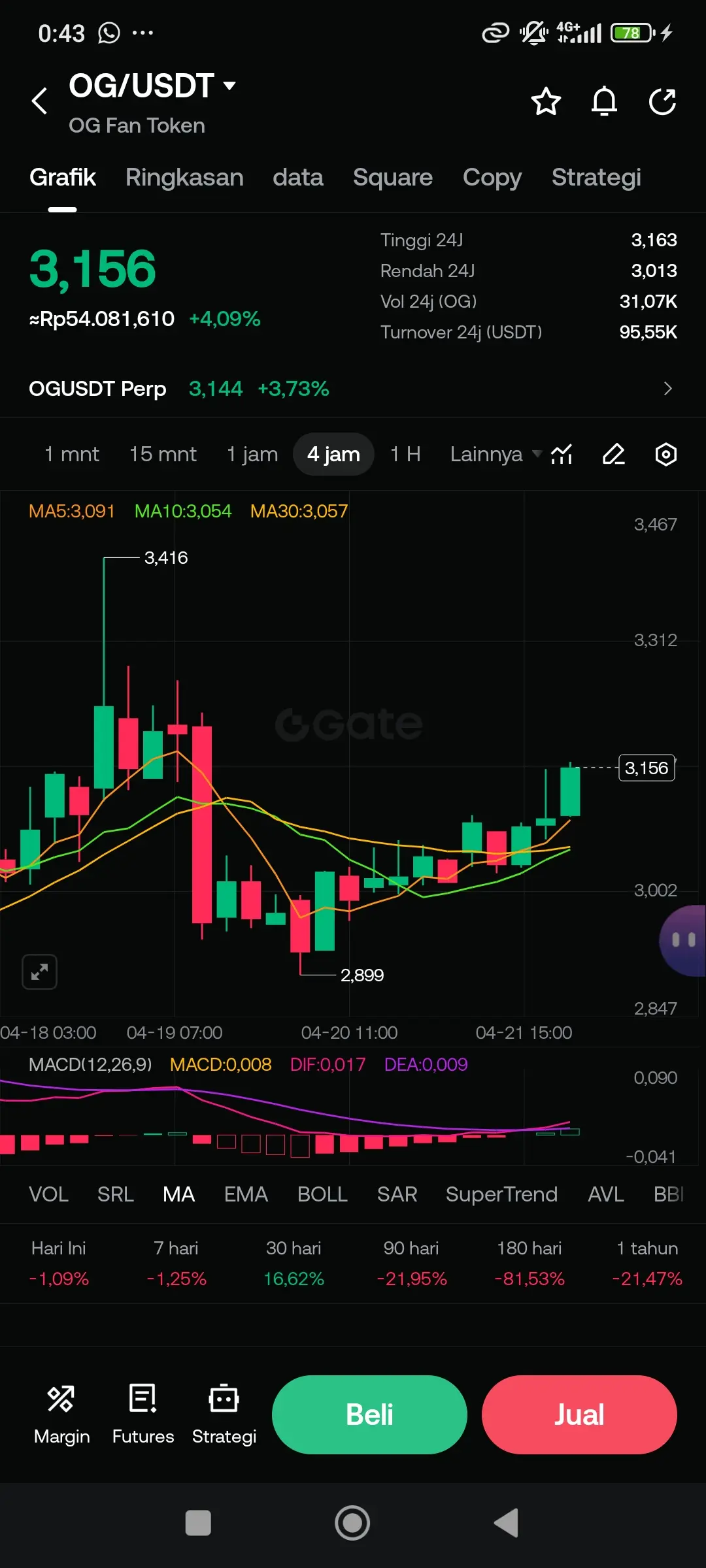
Task: Toggle SuperTrend indicator
Action: pyautogui.click(x=501, y=1194)
